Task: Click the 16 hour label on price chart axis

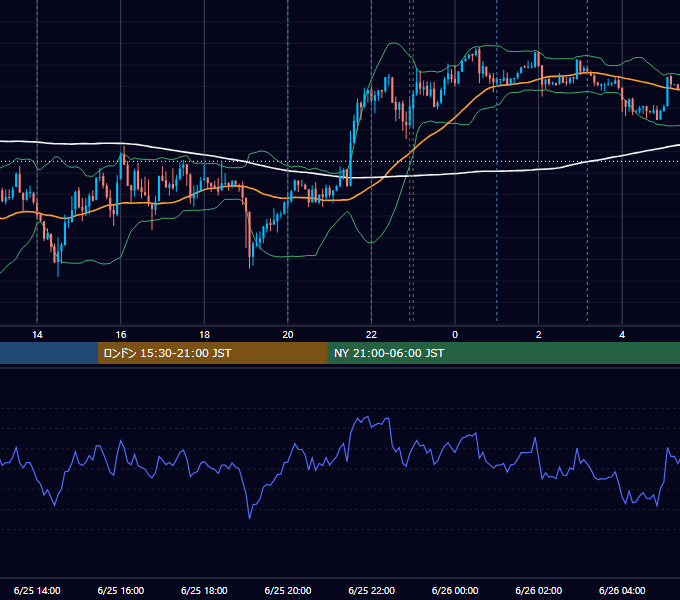Action: click(x=121, y=335)
